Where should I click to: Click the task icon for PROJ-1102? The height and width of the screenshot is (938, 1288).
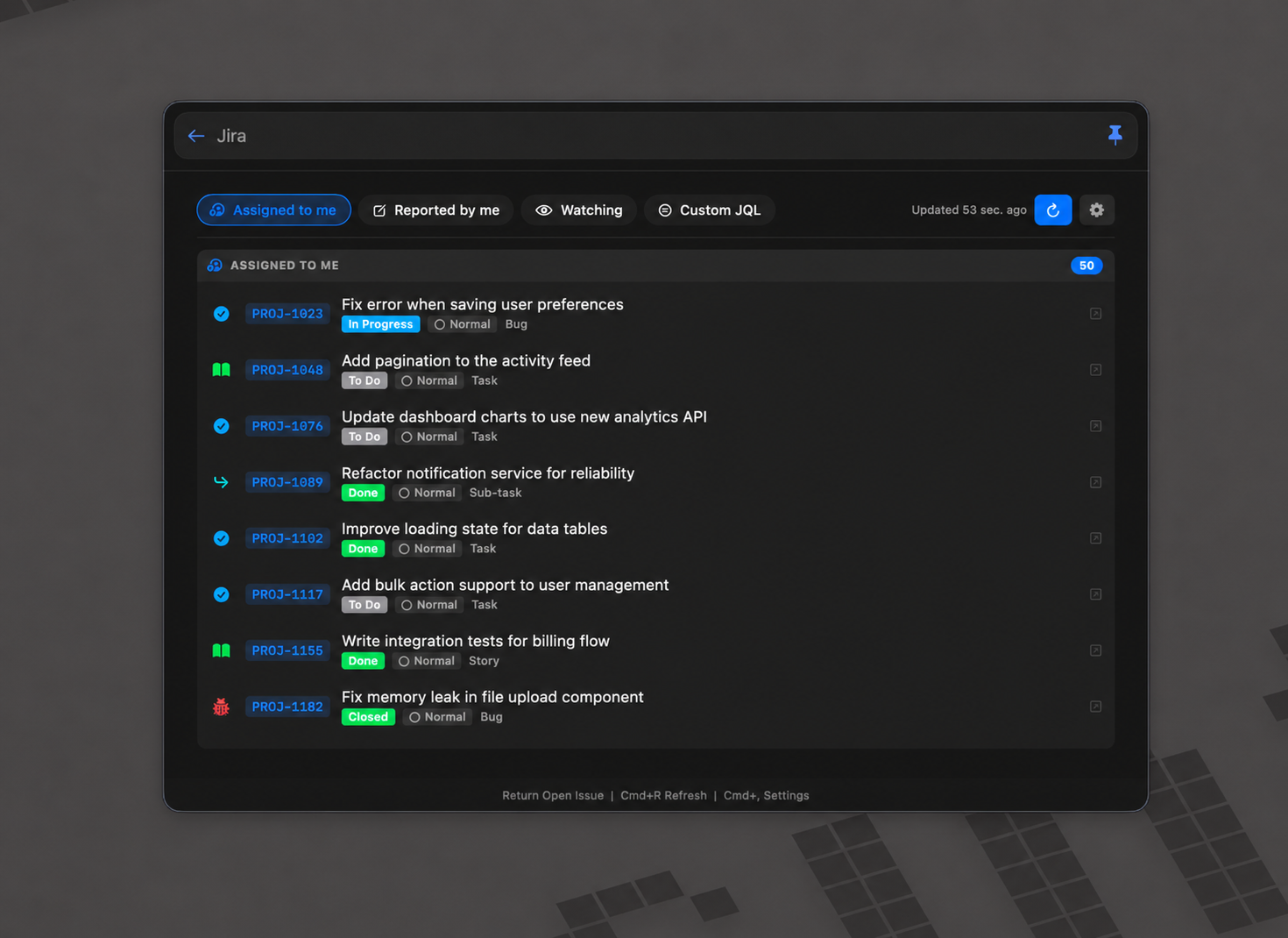click(222, 538)
